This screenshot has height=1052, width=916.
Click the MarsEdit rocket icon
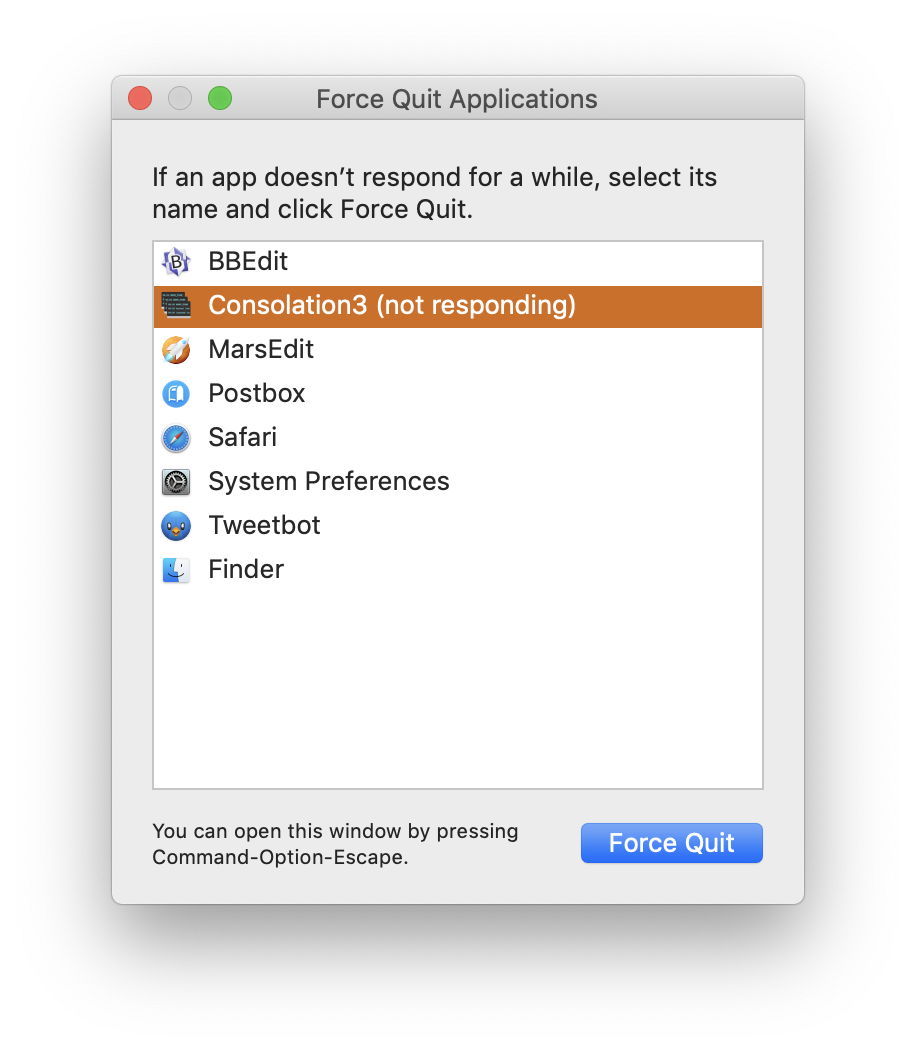tap(176, 350)
